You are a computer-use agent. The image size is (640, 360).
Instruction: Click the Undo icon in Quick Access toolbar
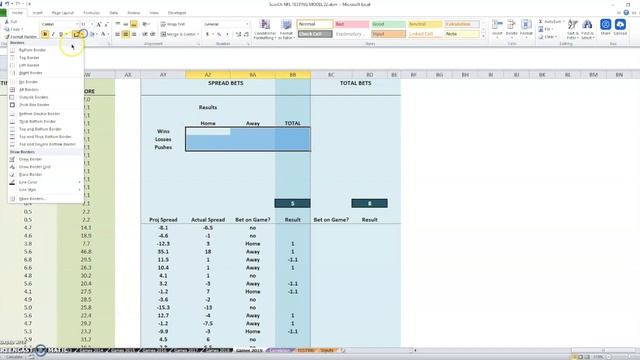click(7, 4)
